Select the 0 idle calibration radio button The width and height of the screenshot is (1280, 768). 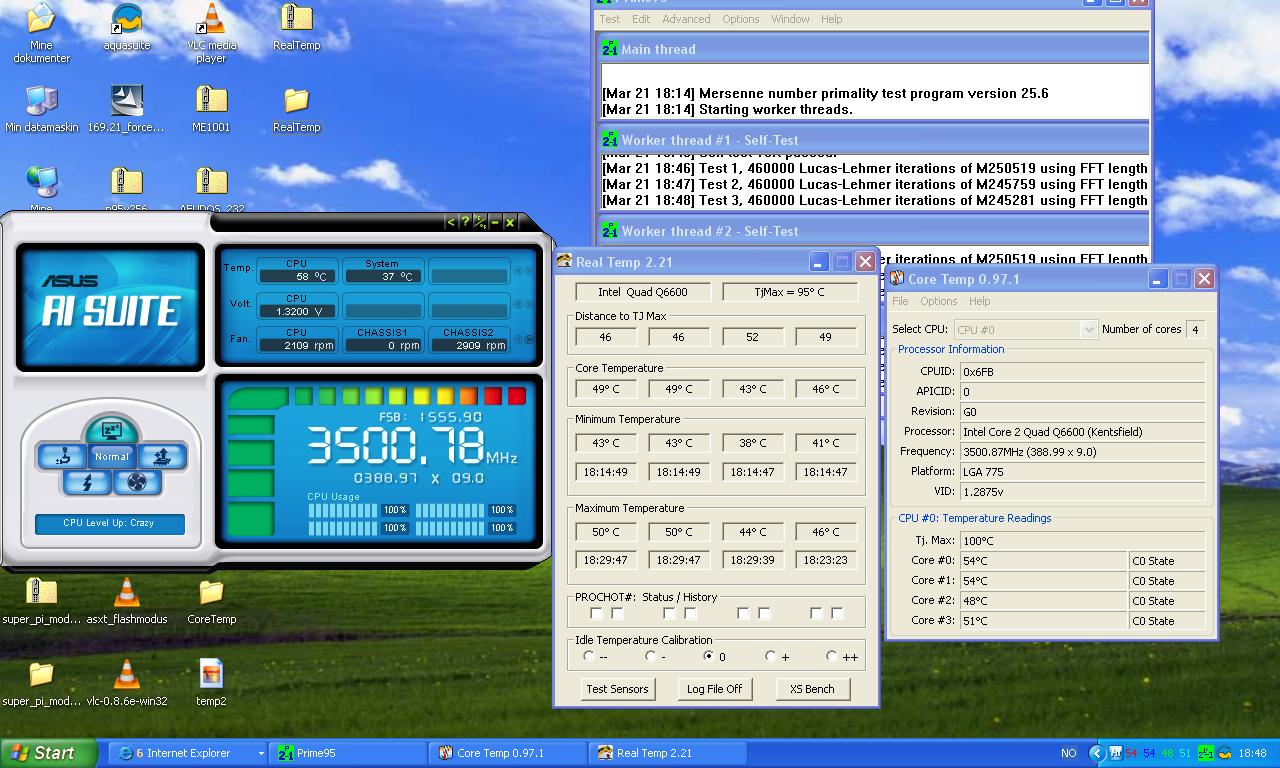tap(709, 656)
